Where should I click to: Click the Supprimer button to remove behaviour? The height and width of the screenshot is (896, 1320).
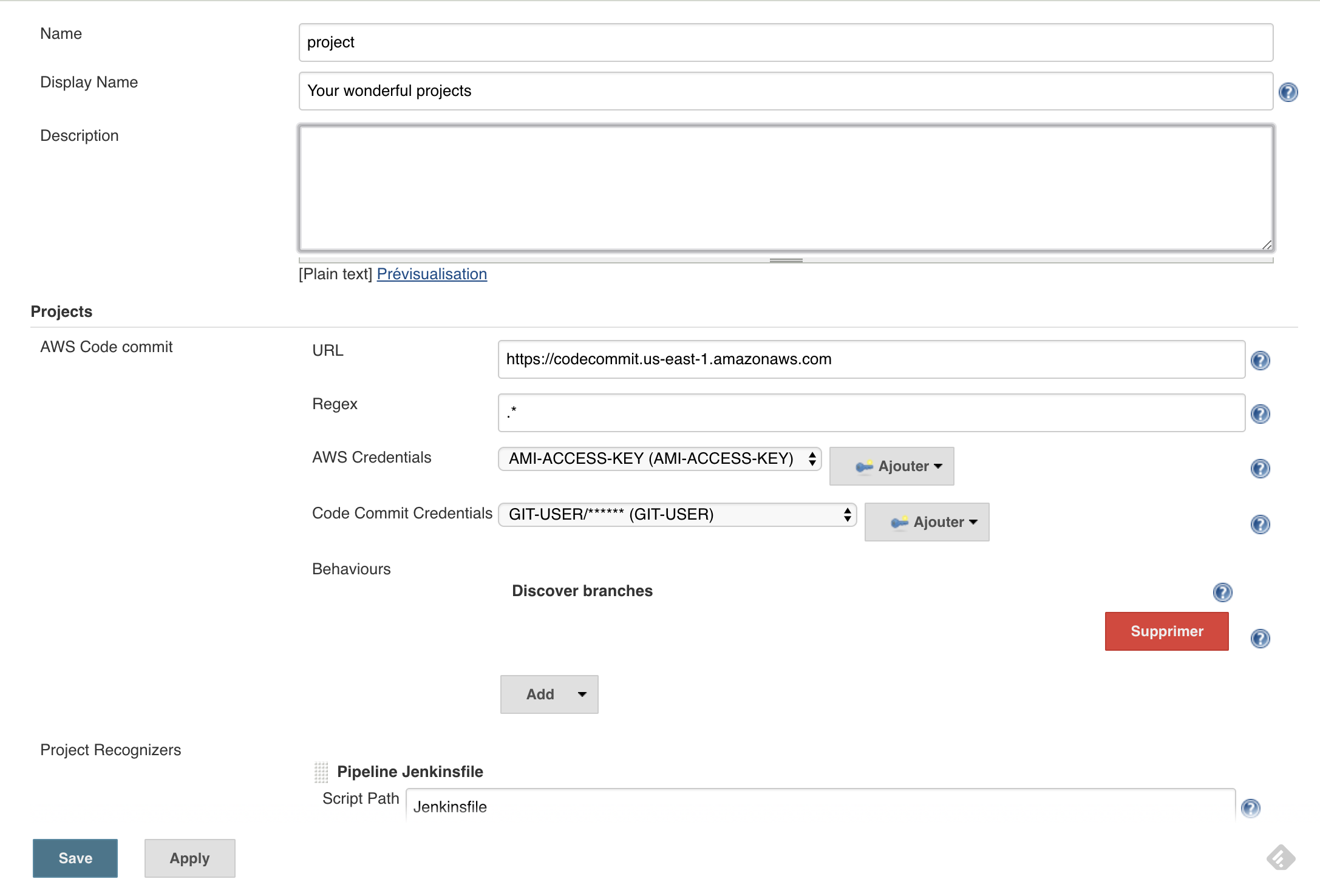pyautogui.click(x=1165, y=631)
